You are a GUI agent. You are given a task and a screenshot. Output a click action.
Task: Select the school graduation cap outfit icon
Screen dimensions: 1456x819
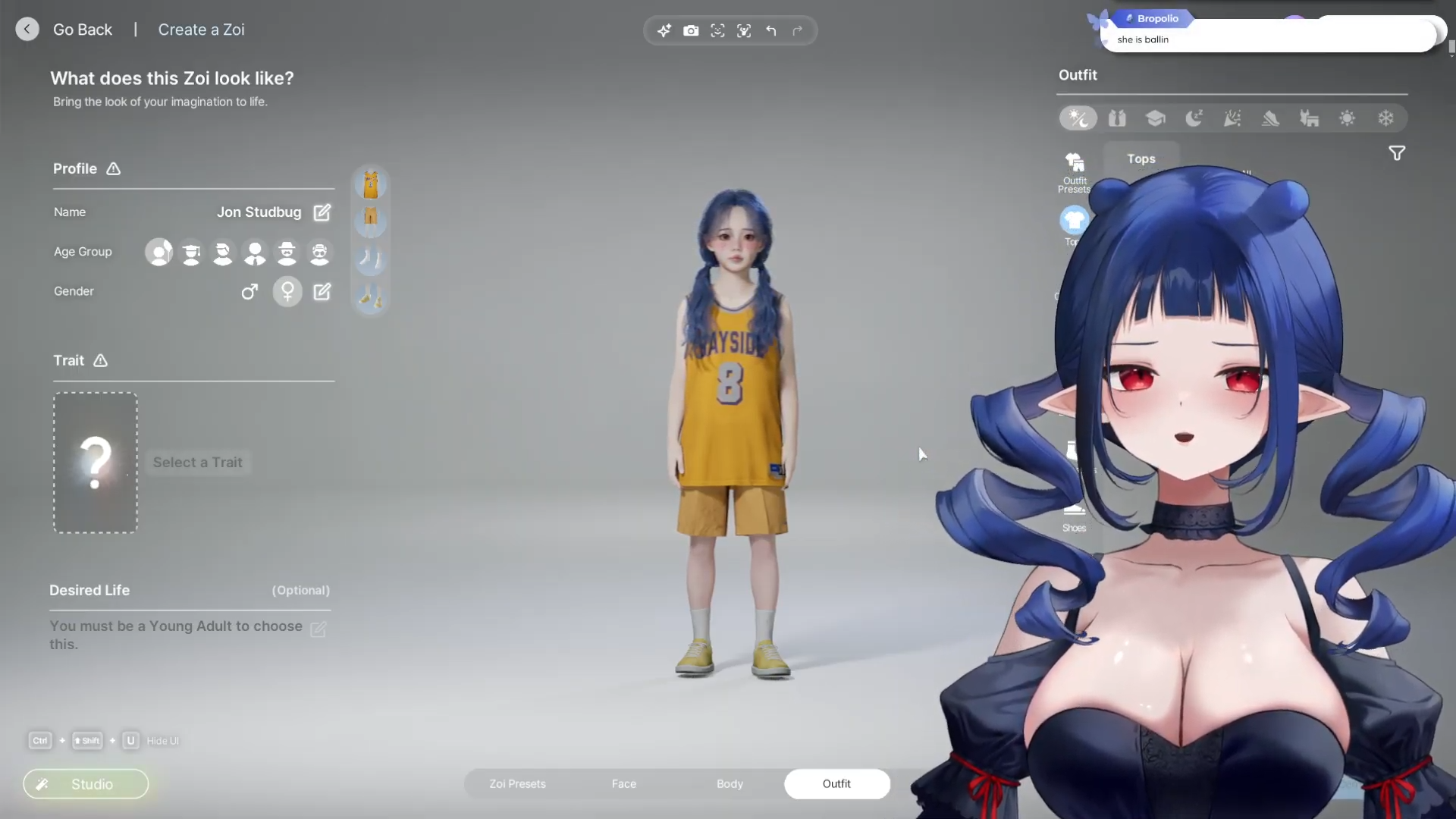click(1155, 118)
